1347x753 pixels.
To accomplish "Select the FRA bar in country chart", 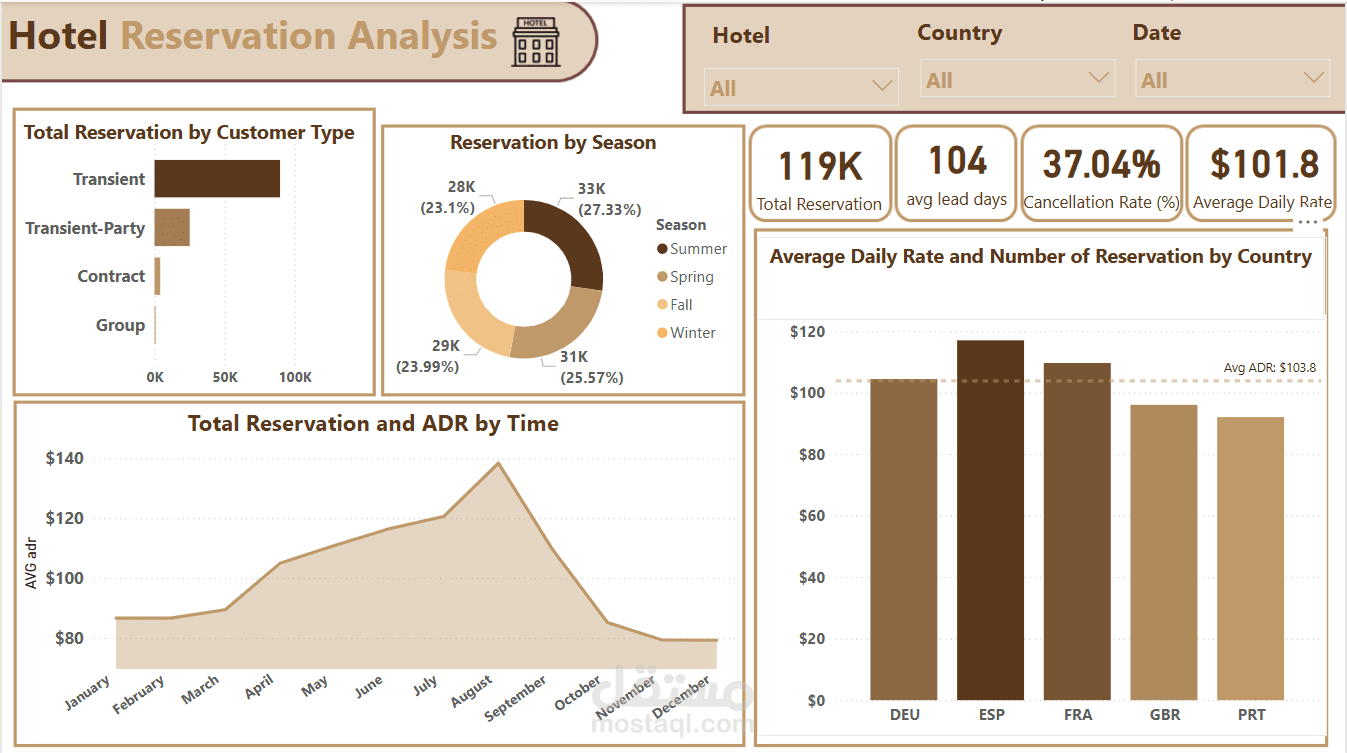I will (1077, 531).
